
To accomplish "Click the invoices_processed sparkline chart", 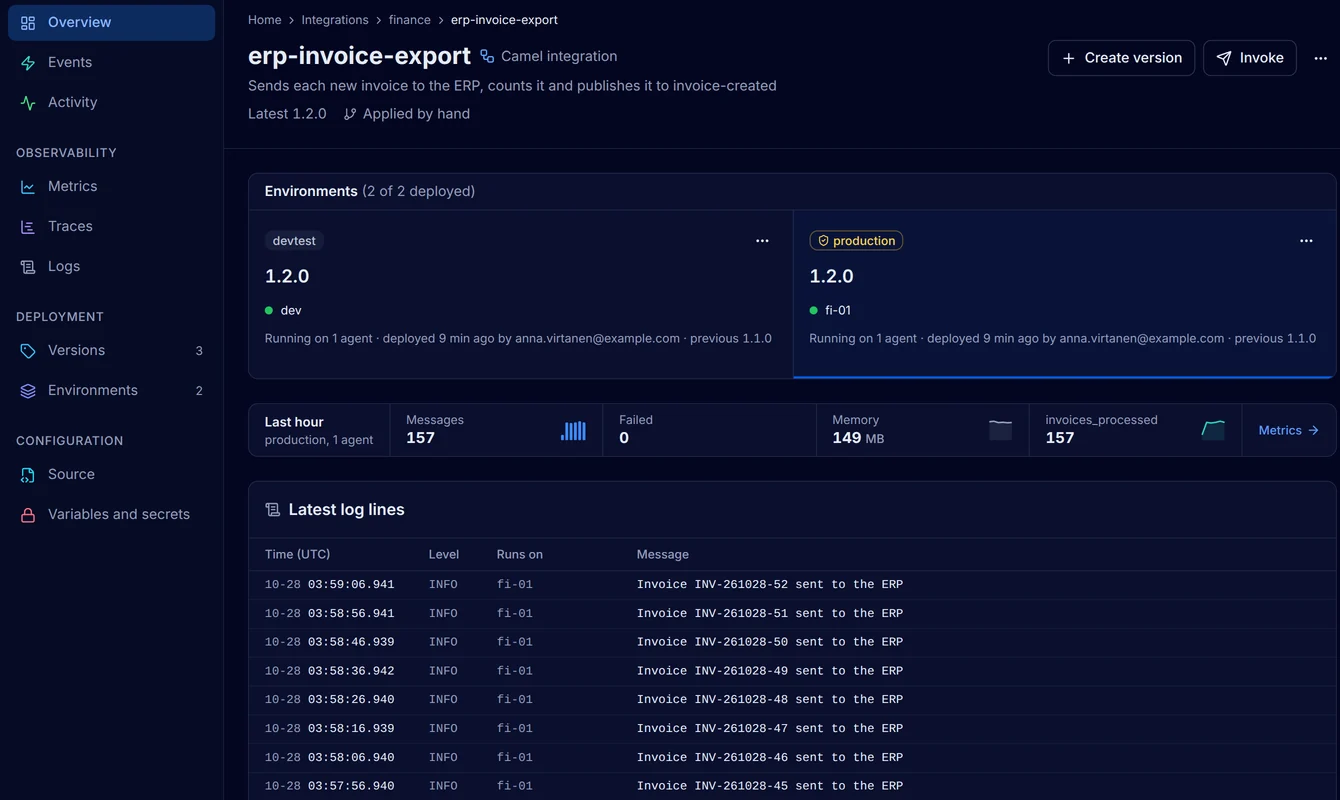I will (1213, 431).
